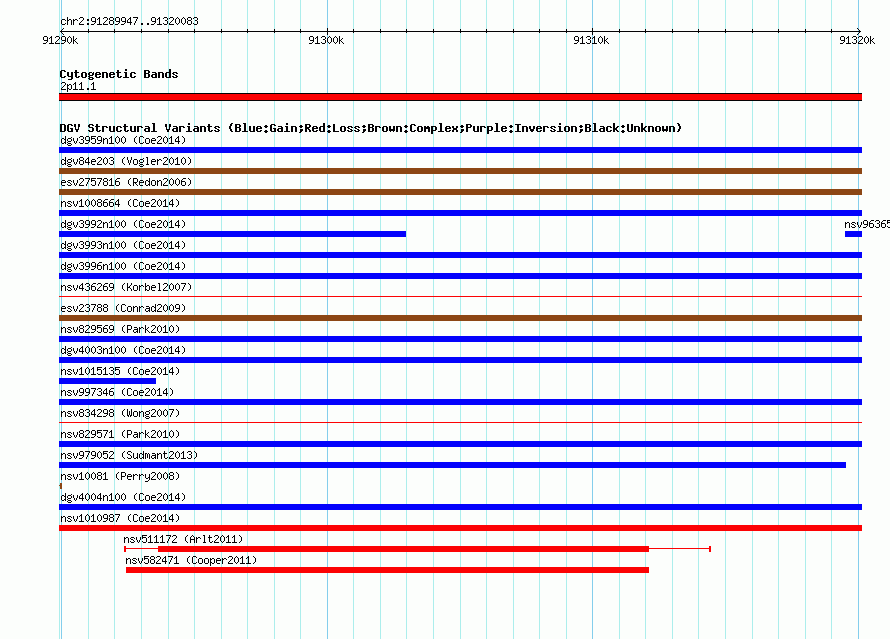The width and height of the screenshot is (890, 639).
Task: Click the 91300k ruler label
Action: pyautogui.click(x=326, y=40)
